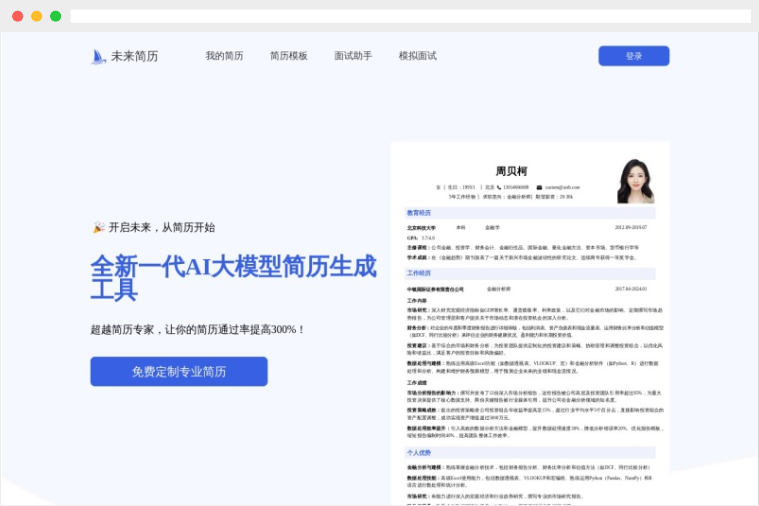Open 面试助手 from the nav bar
The height and width of the screenshot is (506, 759).
[x=353, y=56]
